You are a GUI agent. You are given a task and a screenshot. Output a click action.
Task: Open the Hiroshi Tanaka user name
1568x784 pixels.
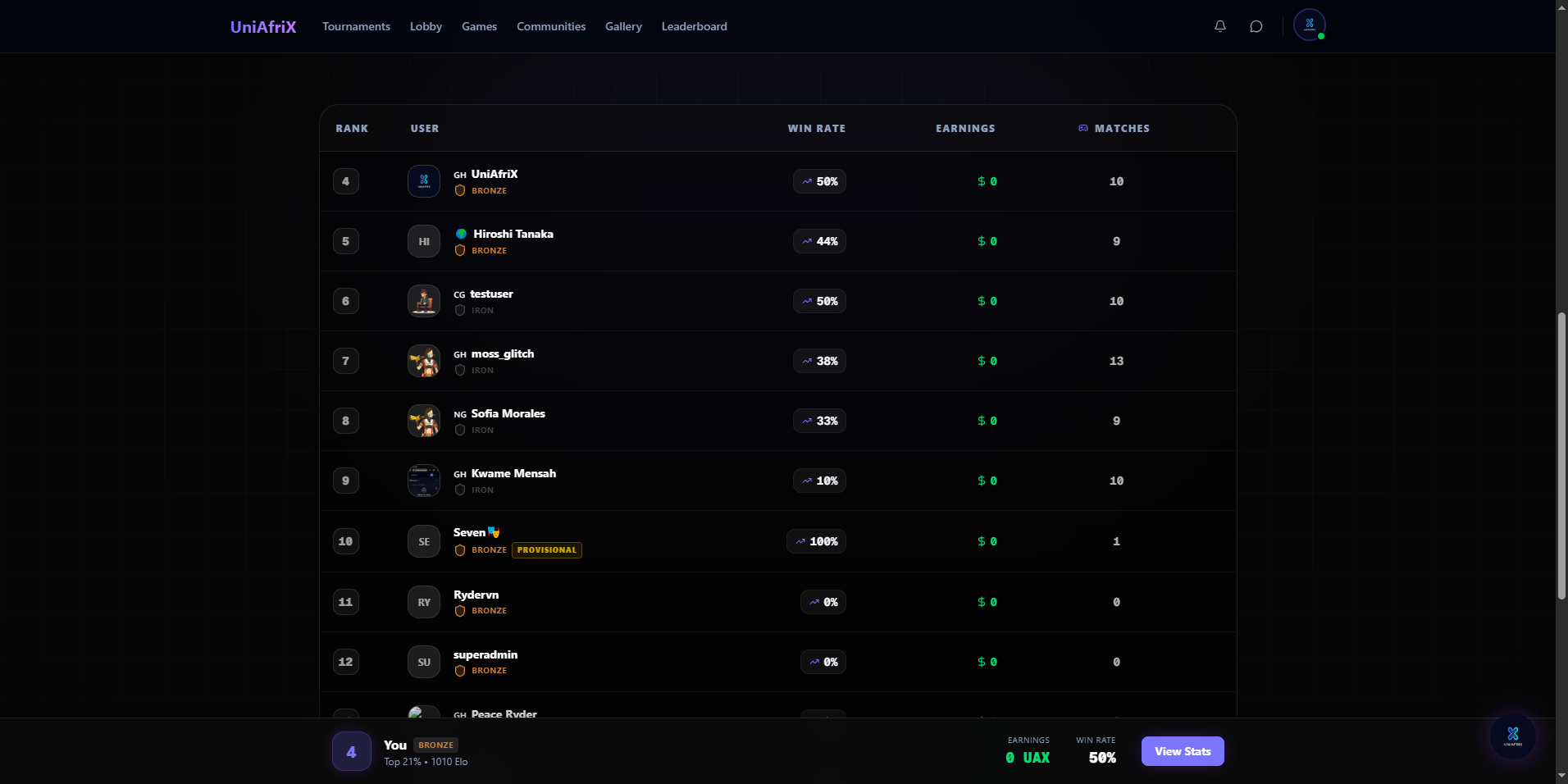pyautogui.click(x=513, y=234)
